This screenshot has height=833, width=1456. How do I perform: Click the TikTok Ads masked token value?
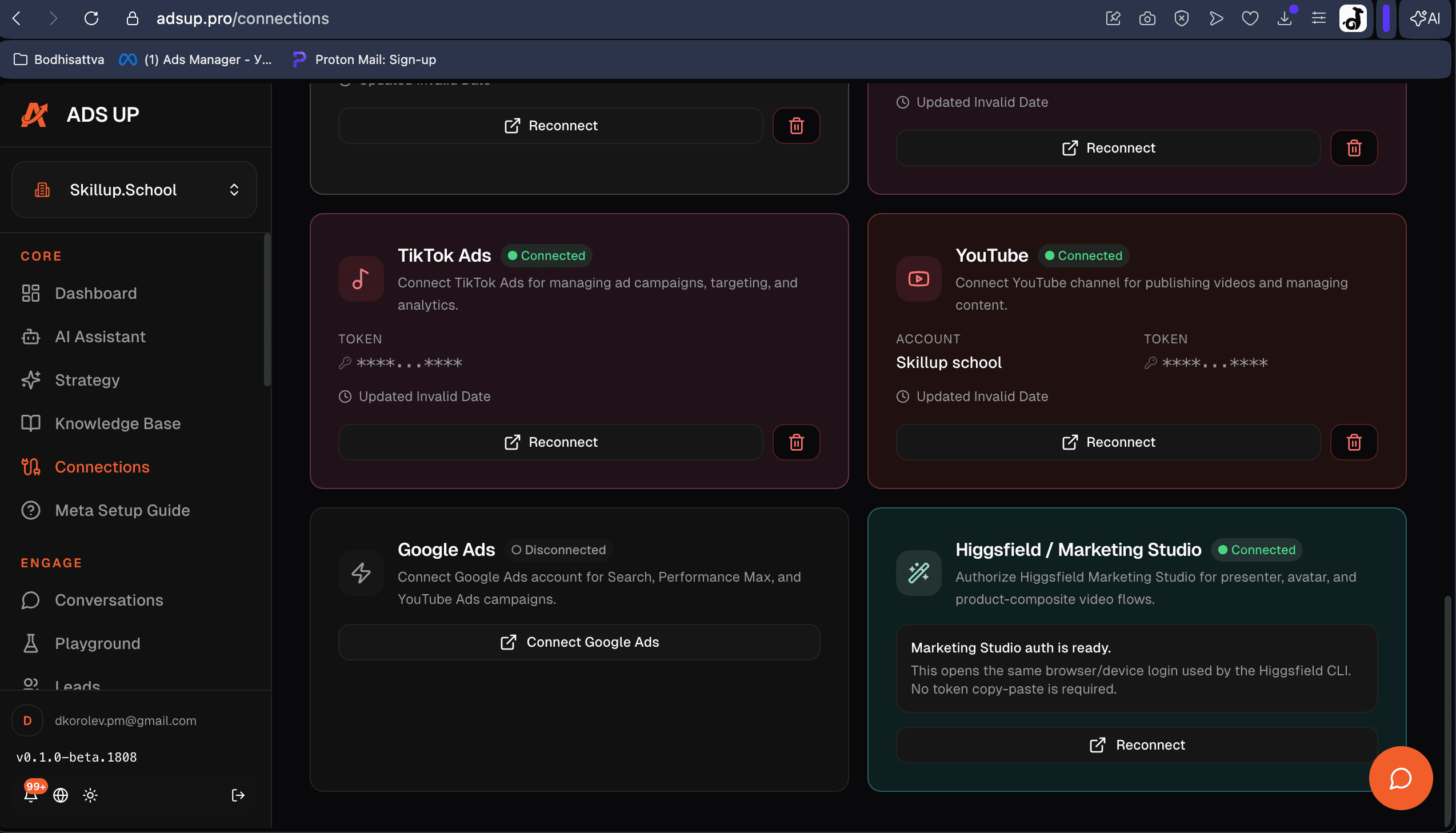pyautogui.click(x=409, y=363)
